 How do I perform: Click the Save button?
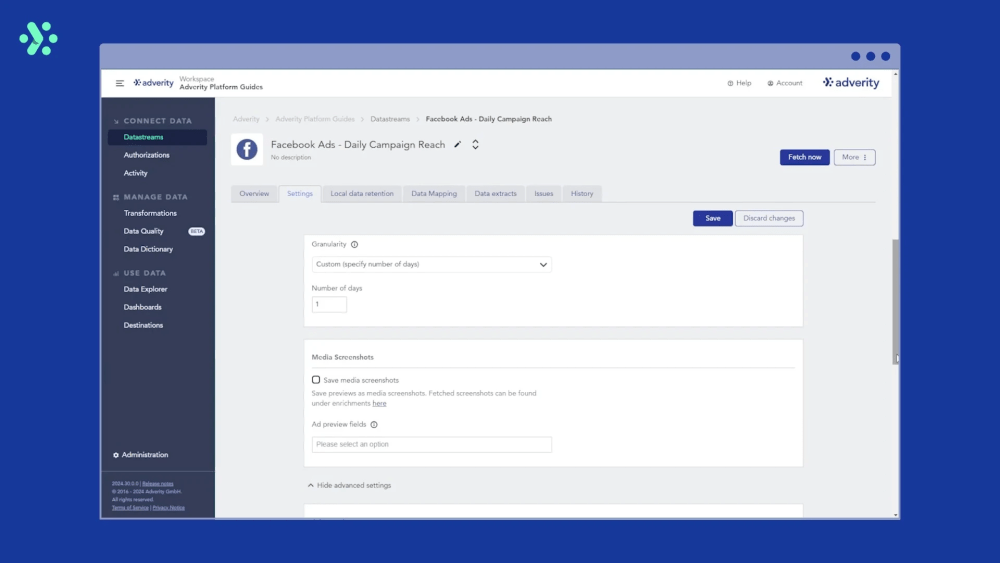(x=713, y=218)
